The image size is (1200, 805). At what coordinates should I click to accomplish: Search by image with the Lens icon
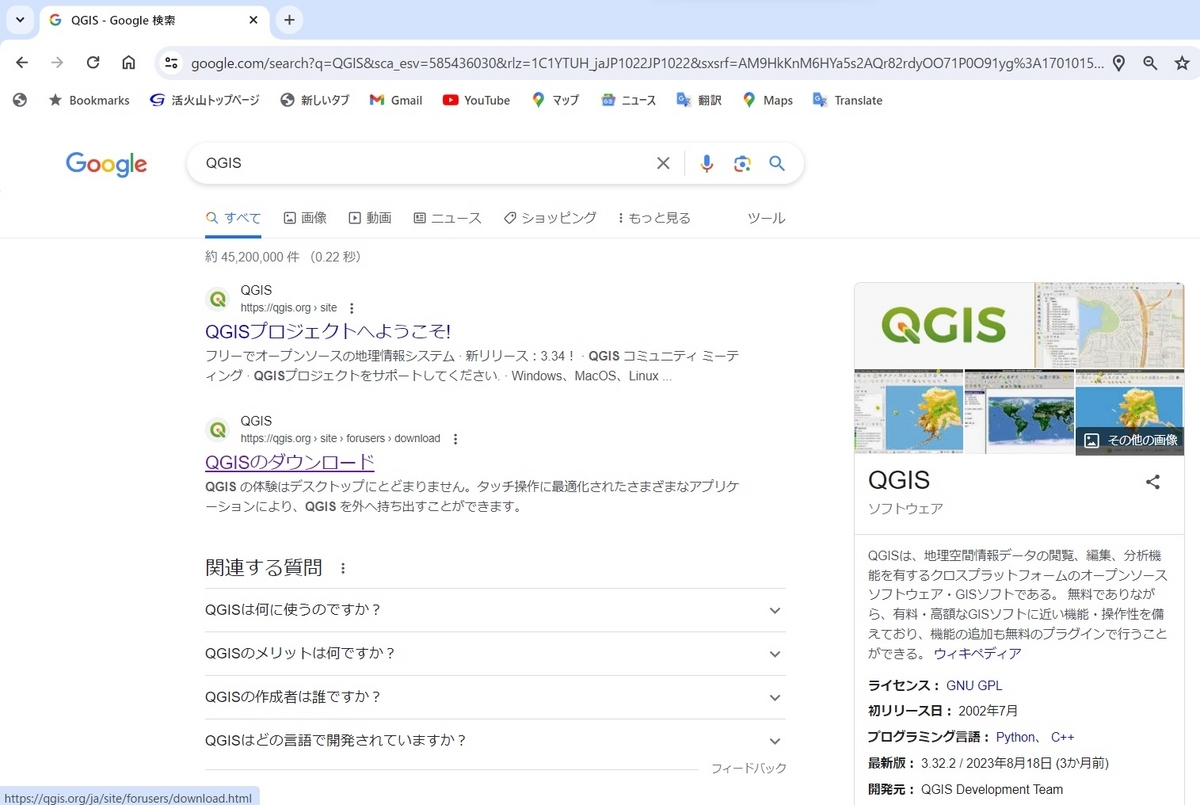tap(742, 163)
